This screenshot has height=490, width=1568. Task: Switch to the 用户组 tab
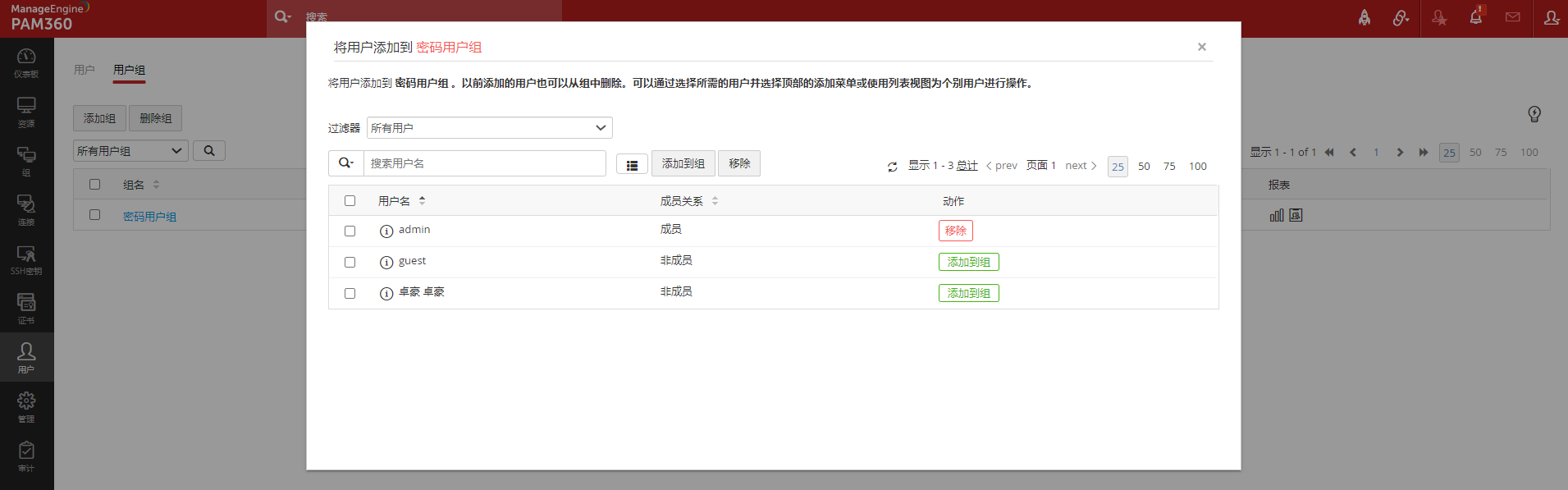pos(130,70)
